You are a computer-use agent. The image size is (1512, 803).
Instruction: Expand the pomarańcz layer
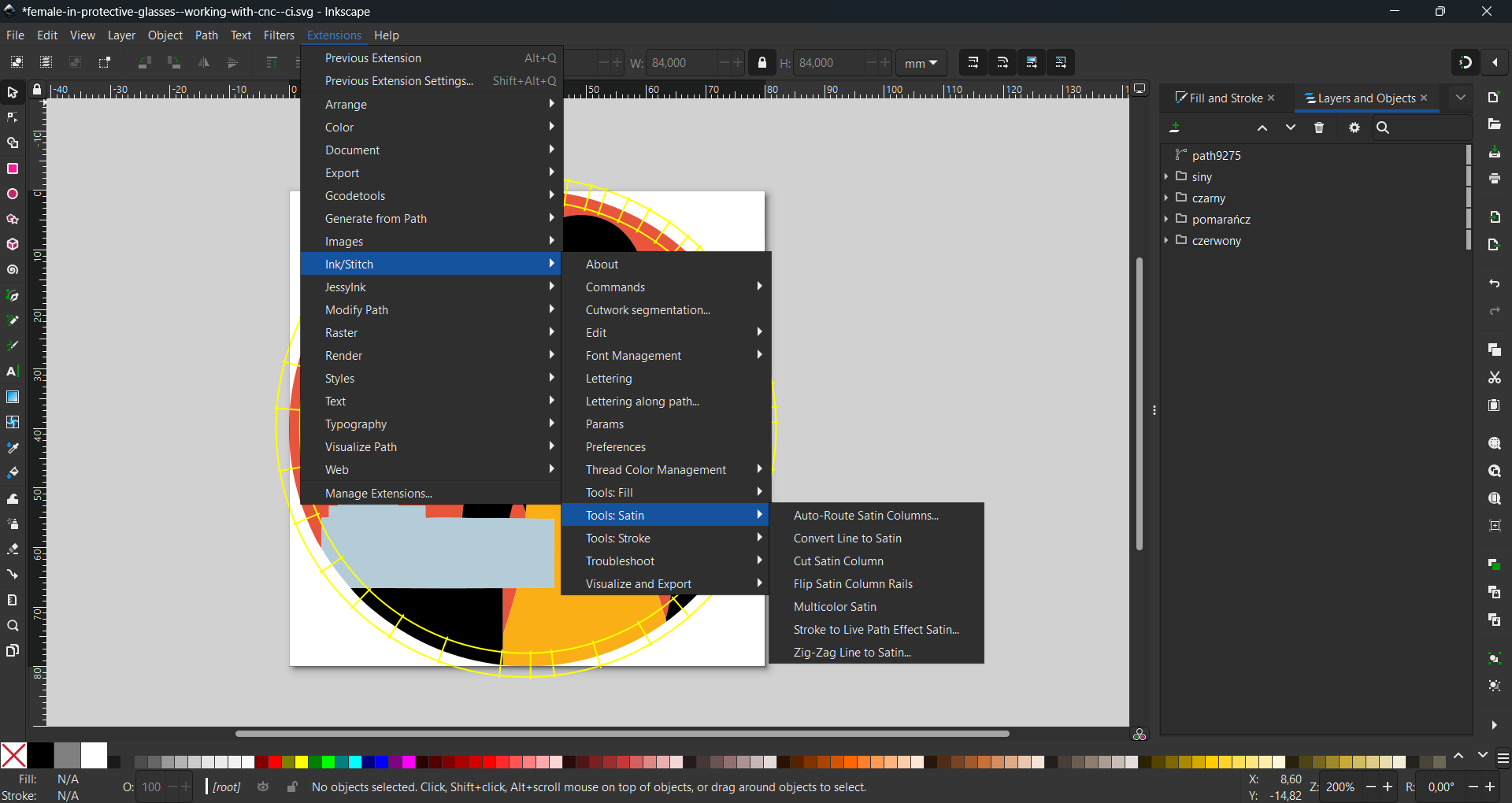pos(1166,219)
